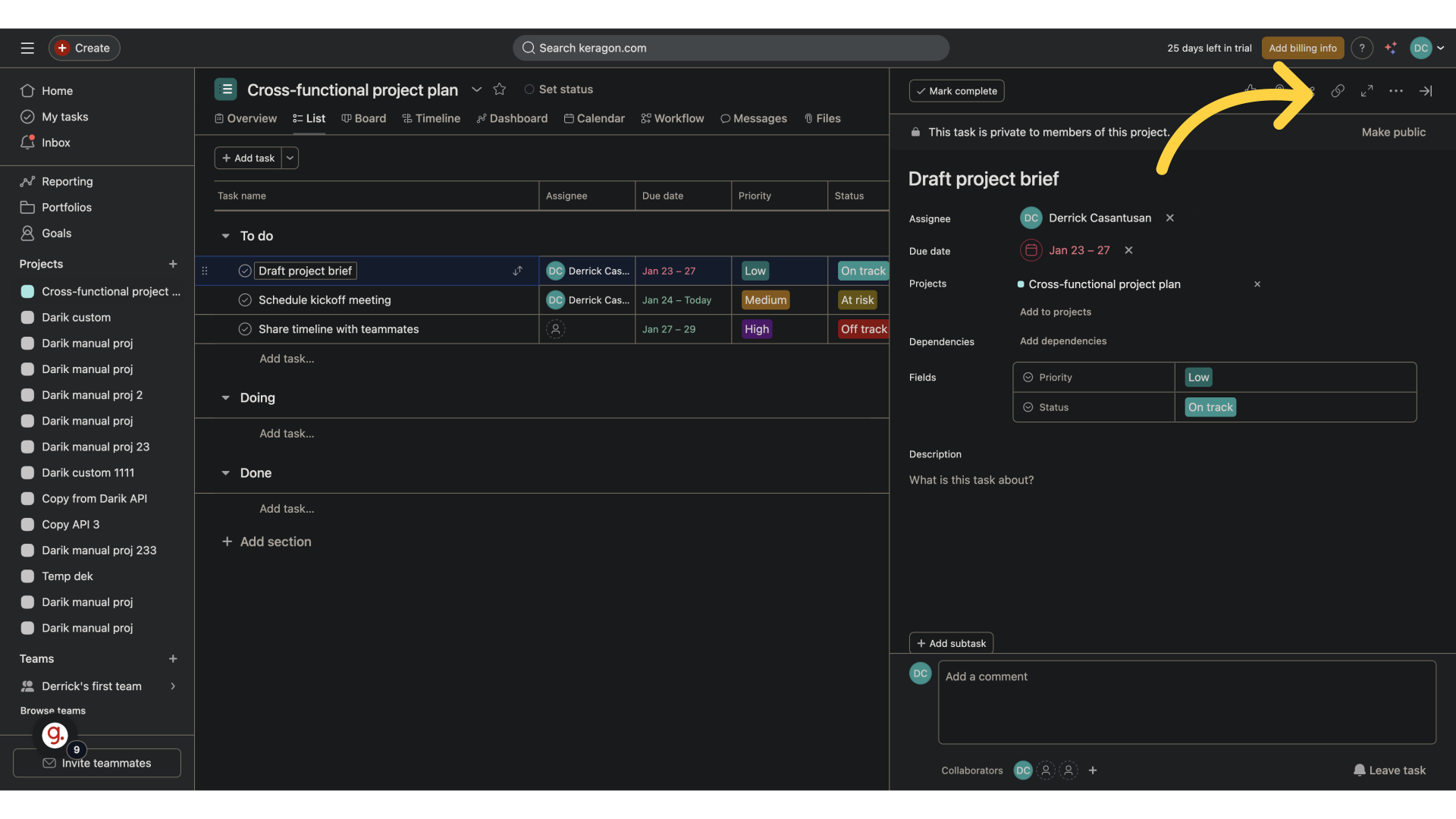Add collaborator using plus icon
This screenshot has width=1456, height=819.
1093,770
